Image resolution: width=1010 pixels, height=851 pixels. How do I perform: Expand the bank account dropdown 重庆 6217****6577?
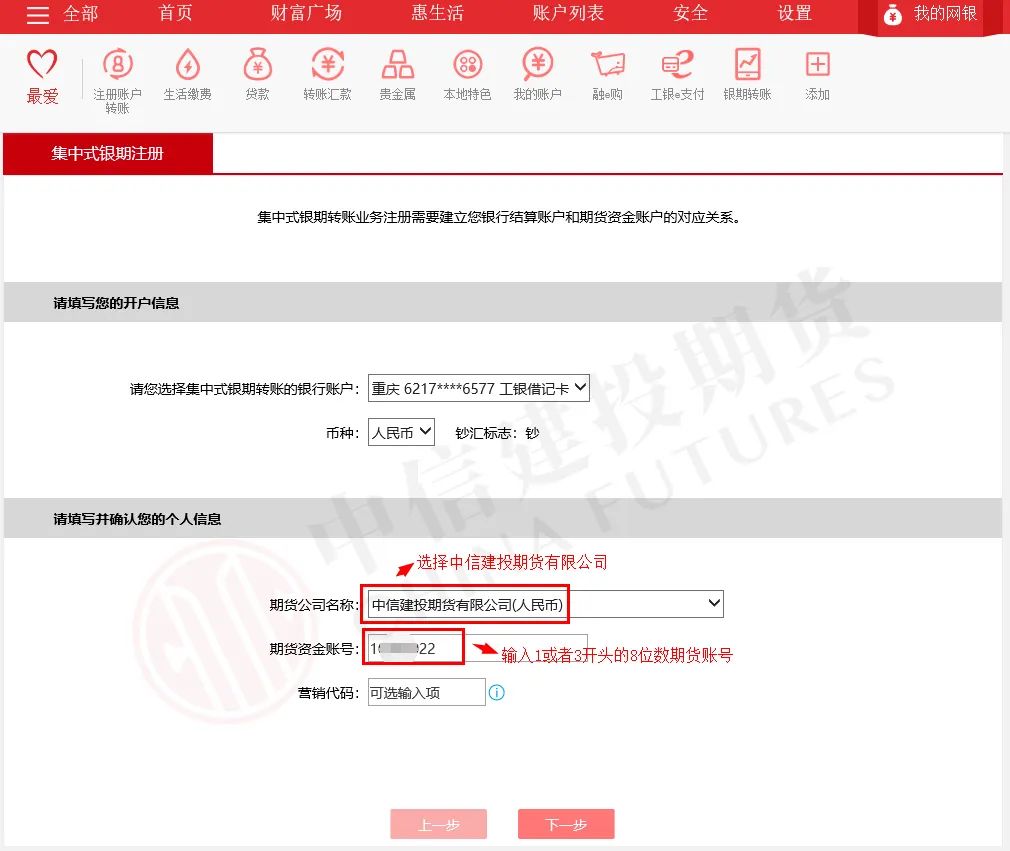tap(479, 388)
